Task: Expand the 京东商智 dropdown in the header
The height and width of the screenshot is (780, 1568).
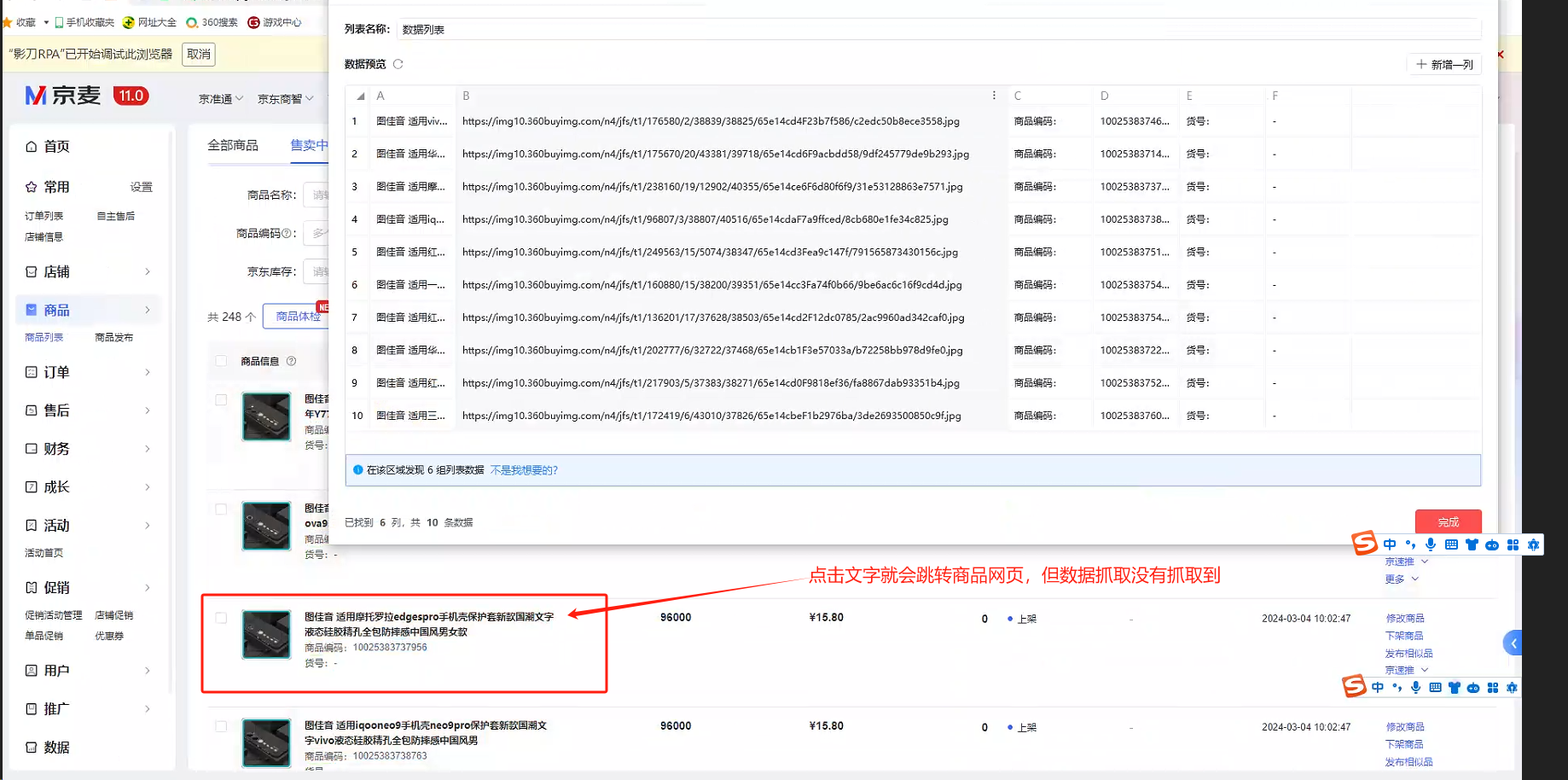Action: [x=286, y=99]
